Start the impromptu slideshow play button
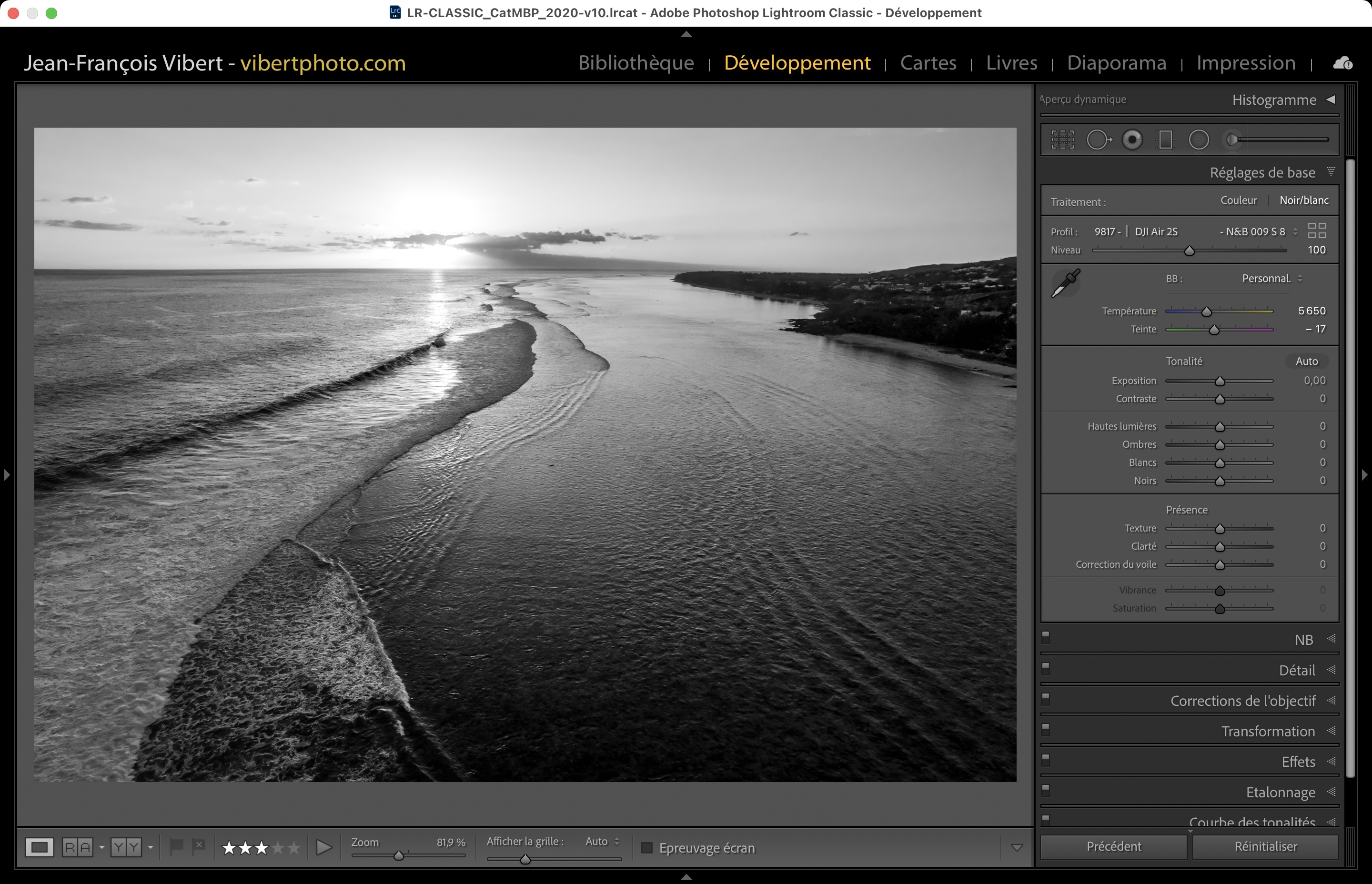This screenshot has width=1372, height=884. click(x=324, y=847)
